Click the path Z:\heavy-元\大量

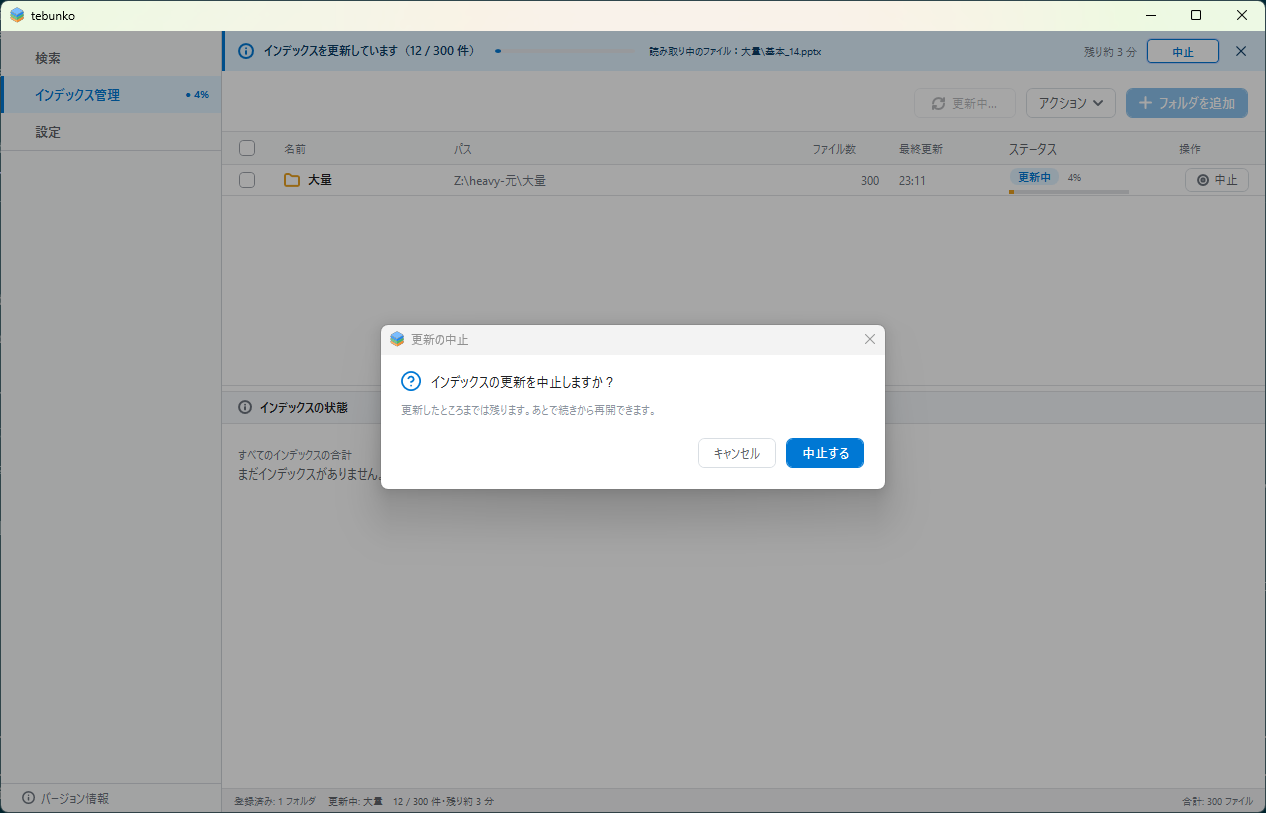500,181
